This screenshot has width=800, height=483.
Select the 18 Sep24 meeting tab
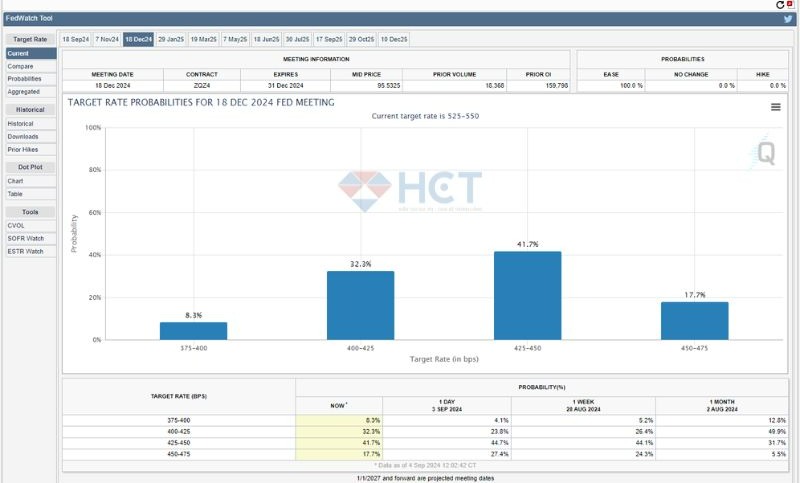pos(76,39)
